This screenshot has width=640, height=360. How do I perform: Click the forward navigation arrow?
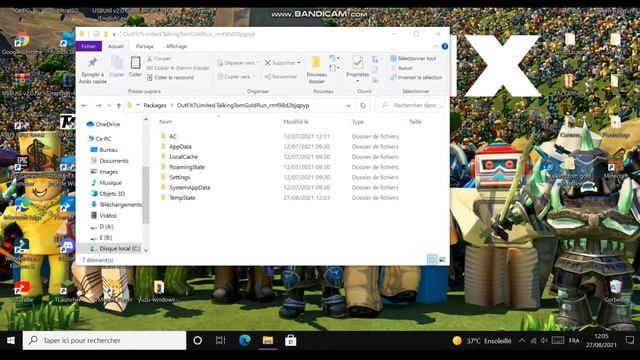(x=98, y=106)
